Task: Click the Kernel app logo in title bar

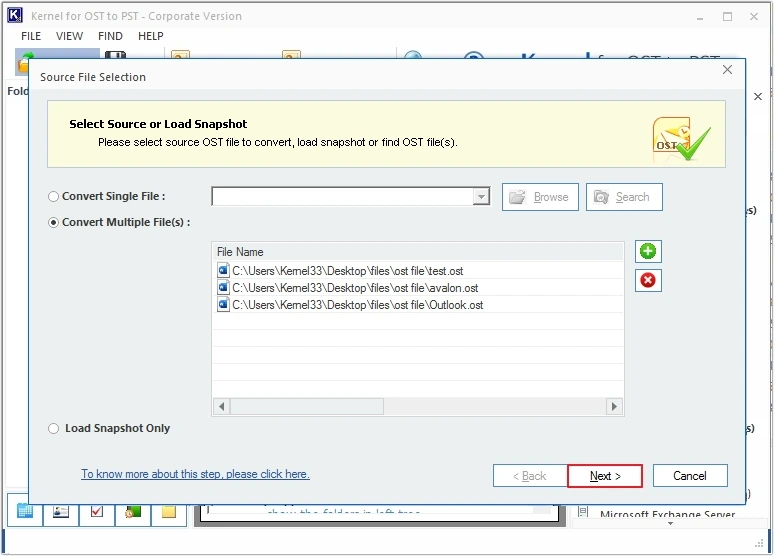Action: pyautogui.click(x=14, y=15)
